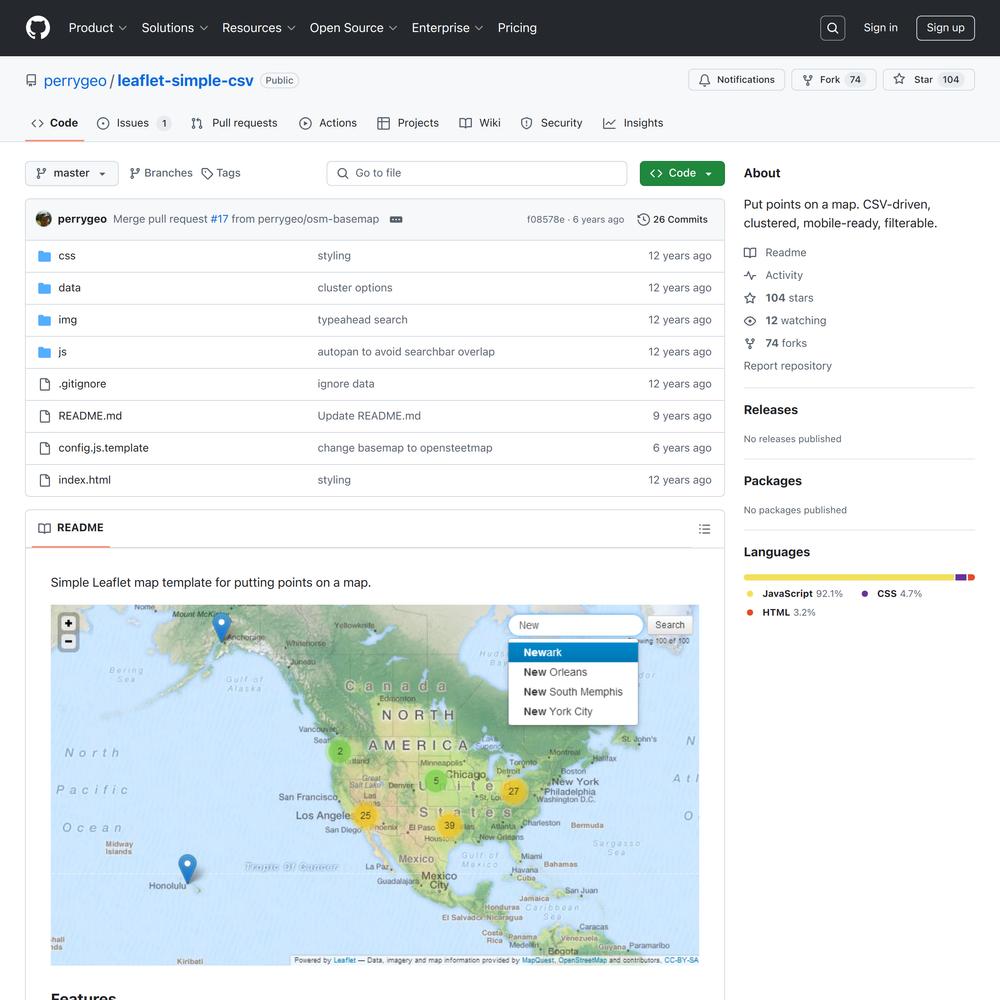Screen dimensions: 1000x1000
Task: Click the book icon beside Readme
Action: [x=750, y=253]
